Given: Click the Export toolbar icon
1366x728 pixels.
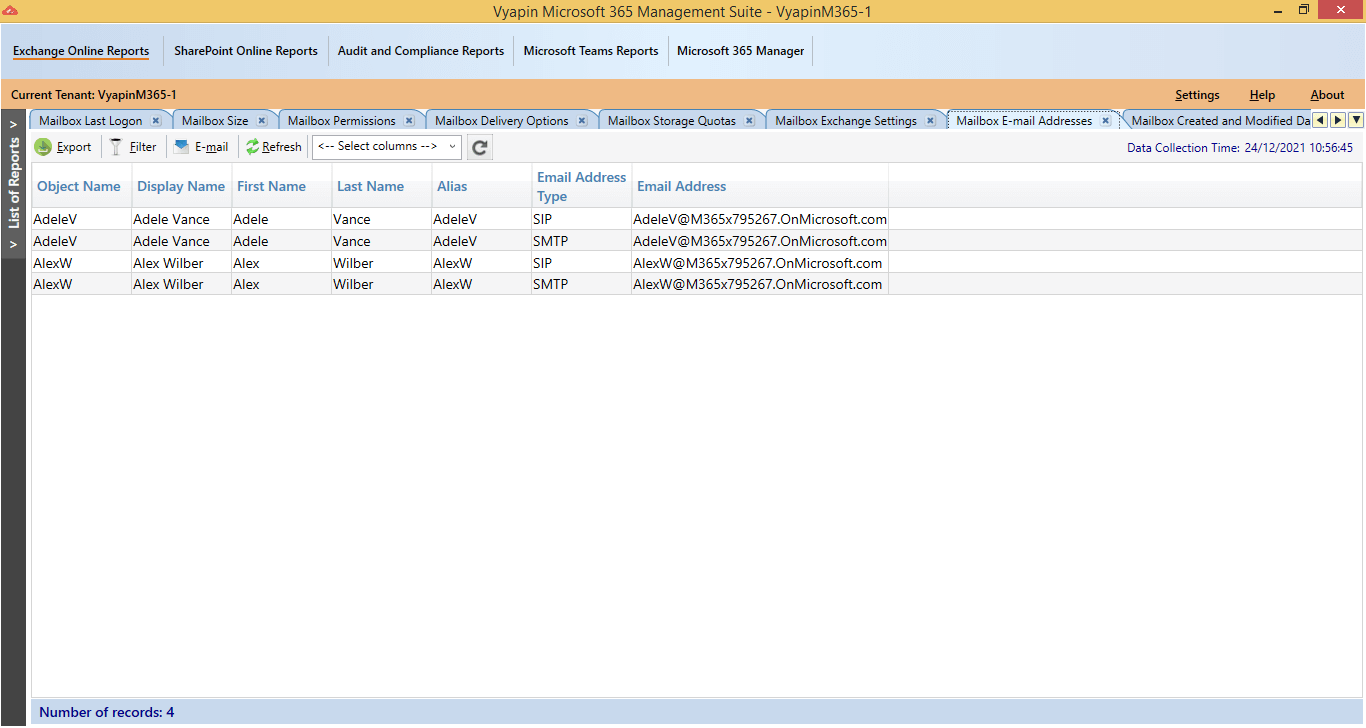Looking at the screenshot, I should (x=43, y=147).
